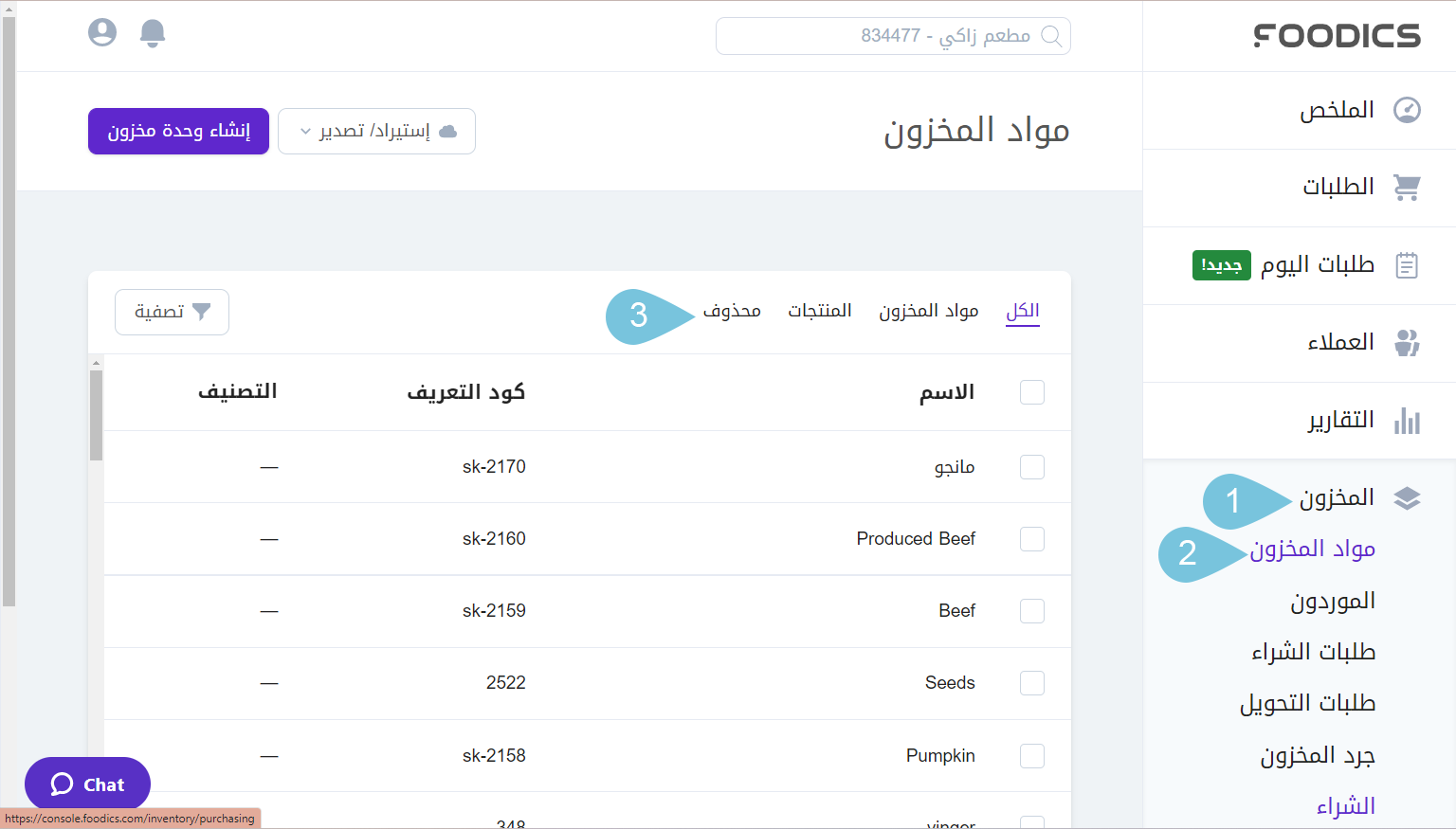Viewport: 1456px width, 829px height.
Task: Click the notifications bell icon
Action: pyautogui.click(x=153, y=33)
